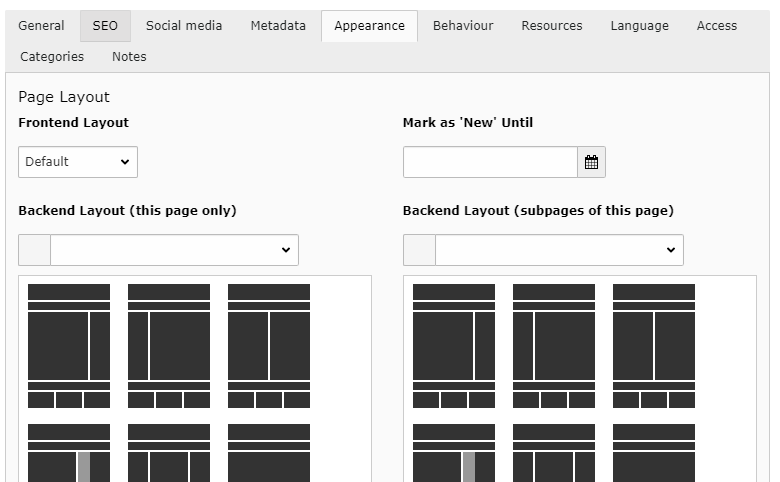Choose left-sidebar layout thumbnail for subpages

[554, 346]
